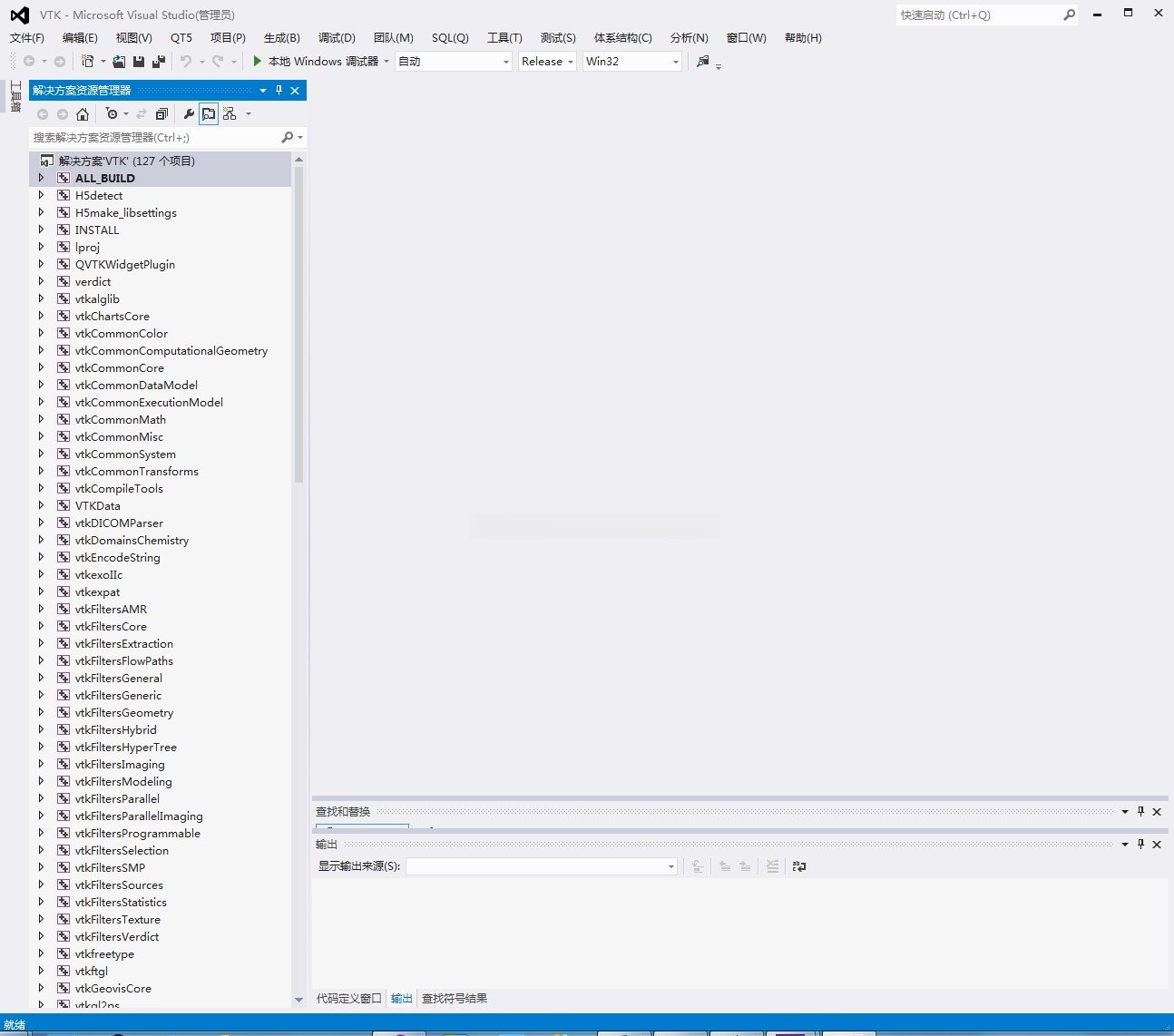Screen dimensions: 1174x1036
Task: Click the green Start Debugging arrow
Action: (x=258, y=62)
